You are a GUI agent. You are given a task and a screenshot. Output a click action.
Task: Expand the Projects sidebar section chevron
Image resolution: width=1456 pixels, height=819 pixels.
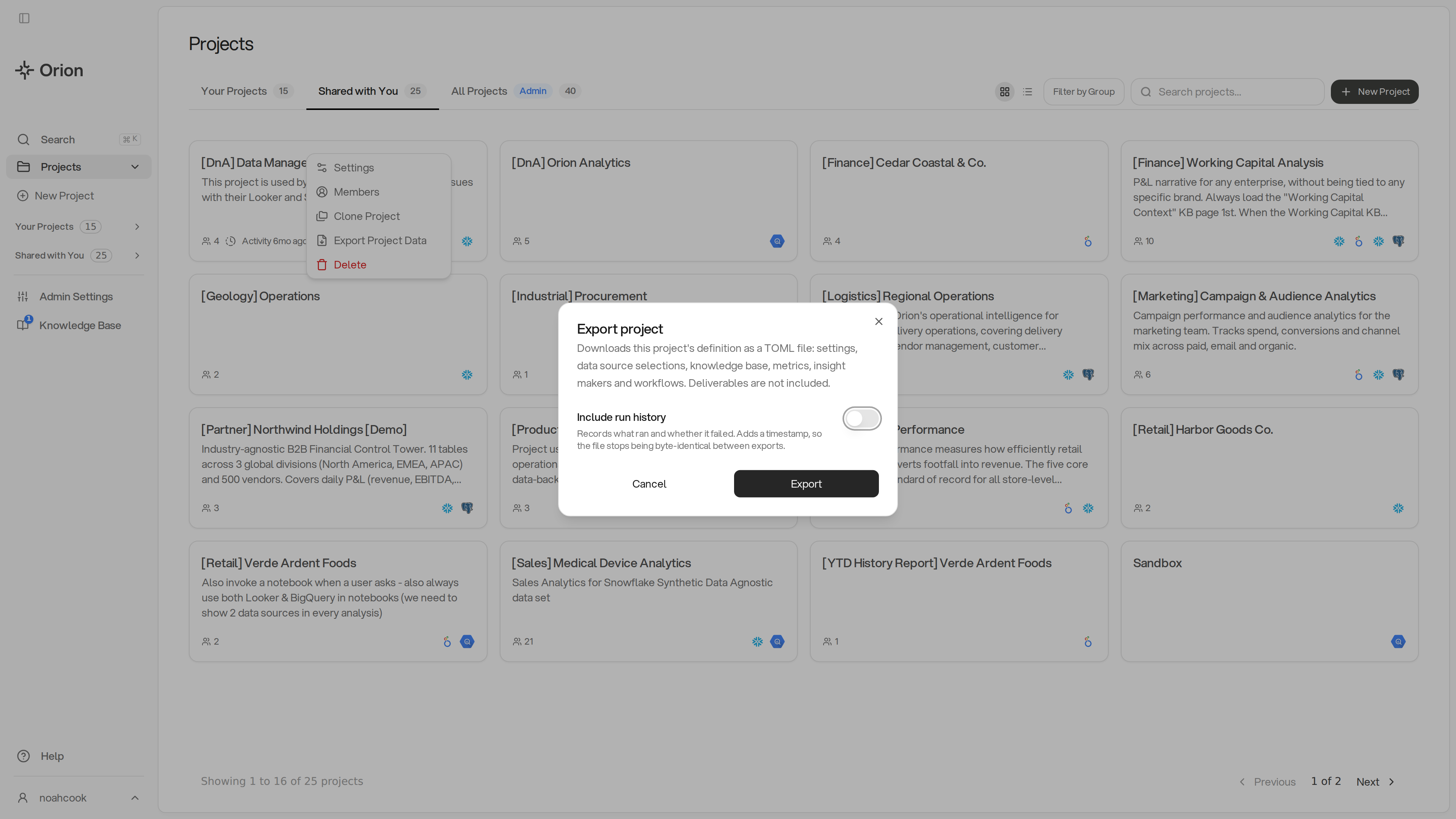tap(135, 167)
